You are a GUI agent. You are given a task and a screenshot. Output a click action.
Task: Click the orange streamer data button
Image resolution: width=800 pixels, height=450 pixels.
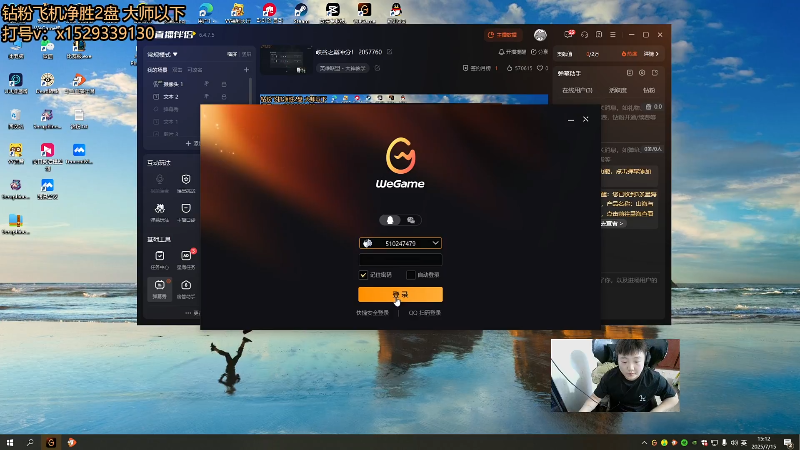click(503, 35)
